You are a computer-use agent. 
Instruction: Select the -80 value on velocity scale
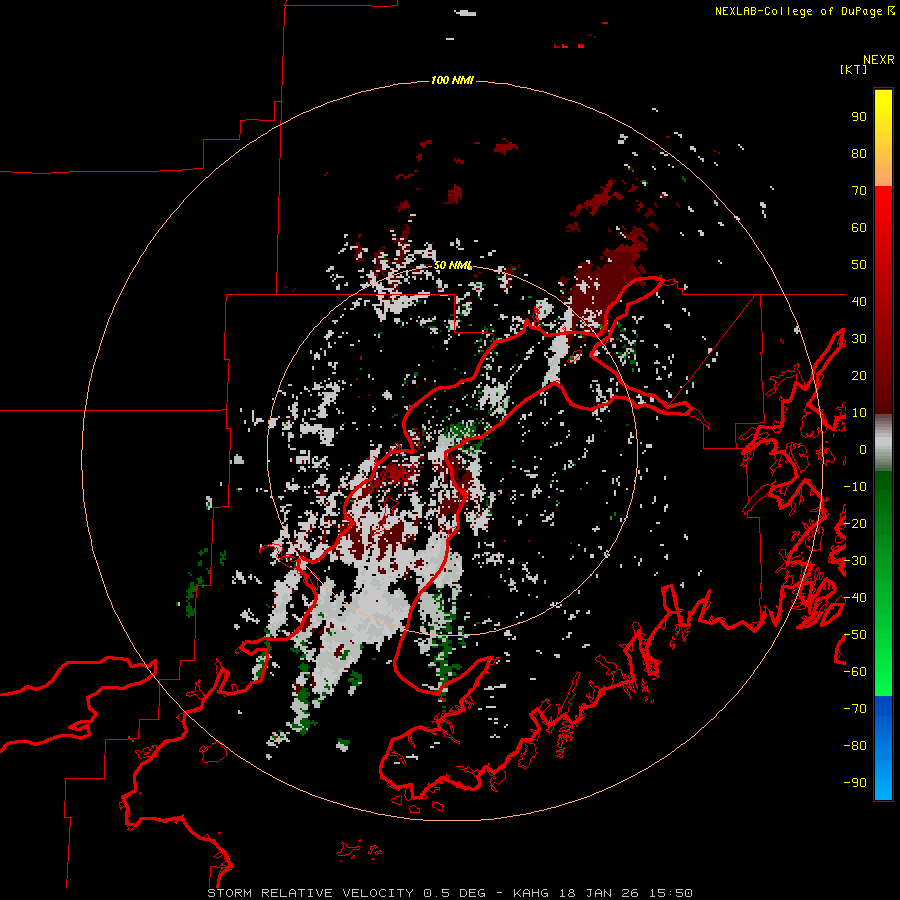tap(855, 746)
